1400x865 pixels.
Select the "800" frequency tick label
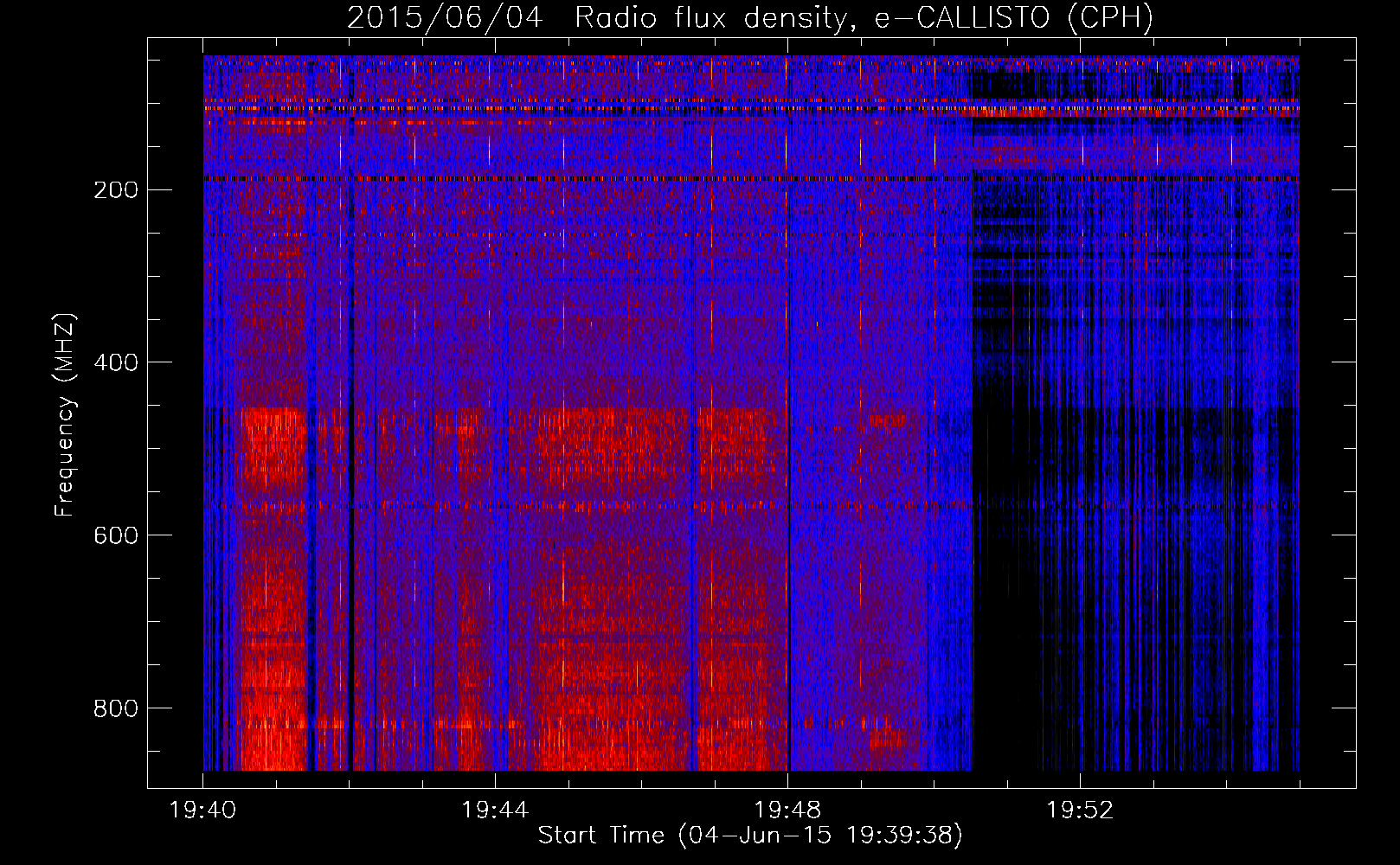116,708
